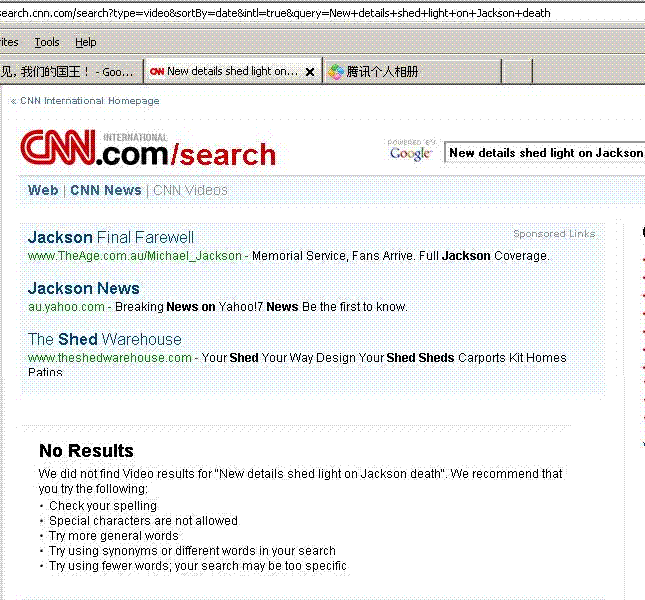
Task: Open the www.theshedwarehouse.com URL
Action: coord(110,357)
